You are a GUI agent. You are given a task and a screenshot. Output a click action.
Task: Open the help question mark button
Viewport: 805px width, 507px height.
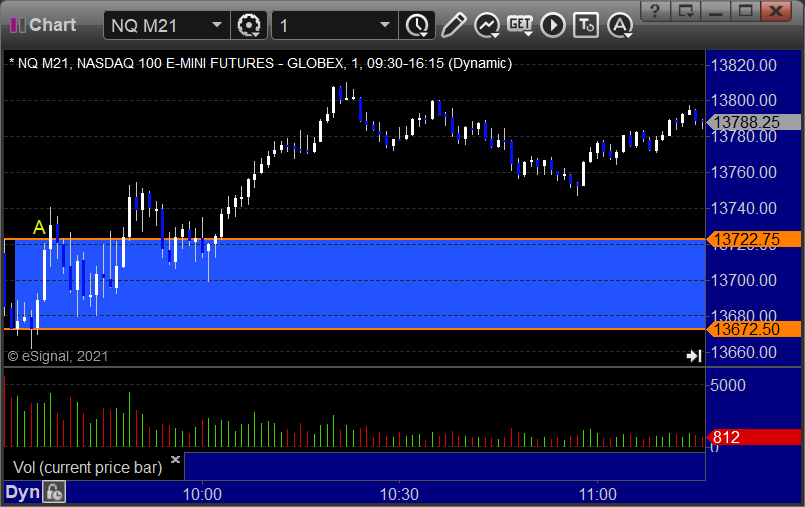click(655, 10)
